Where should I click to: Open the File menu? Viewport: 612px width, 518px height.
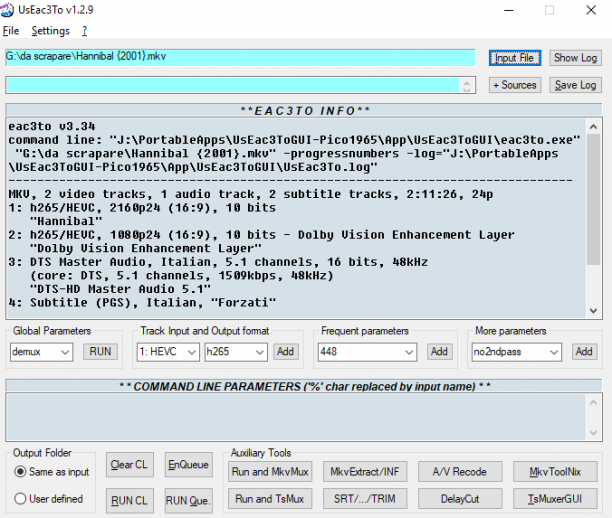click(x=11, y=31)
